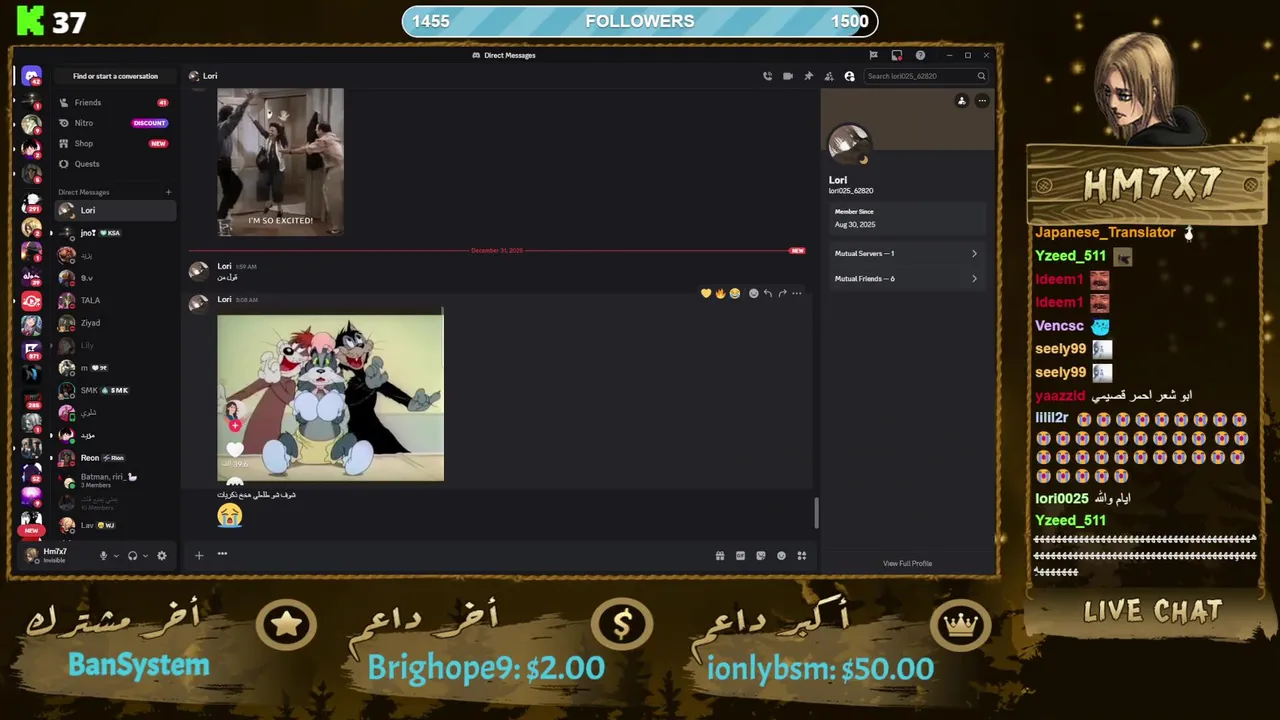Open Discord help question-mark icon
The image size is (1280, 720).
(x=920, y=55)
